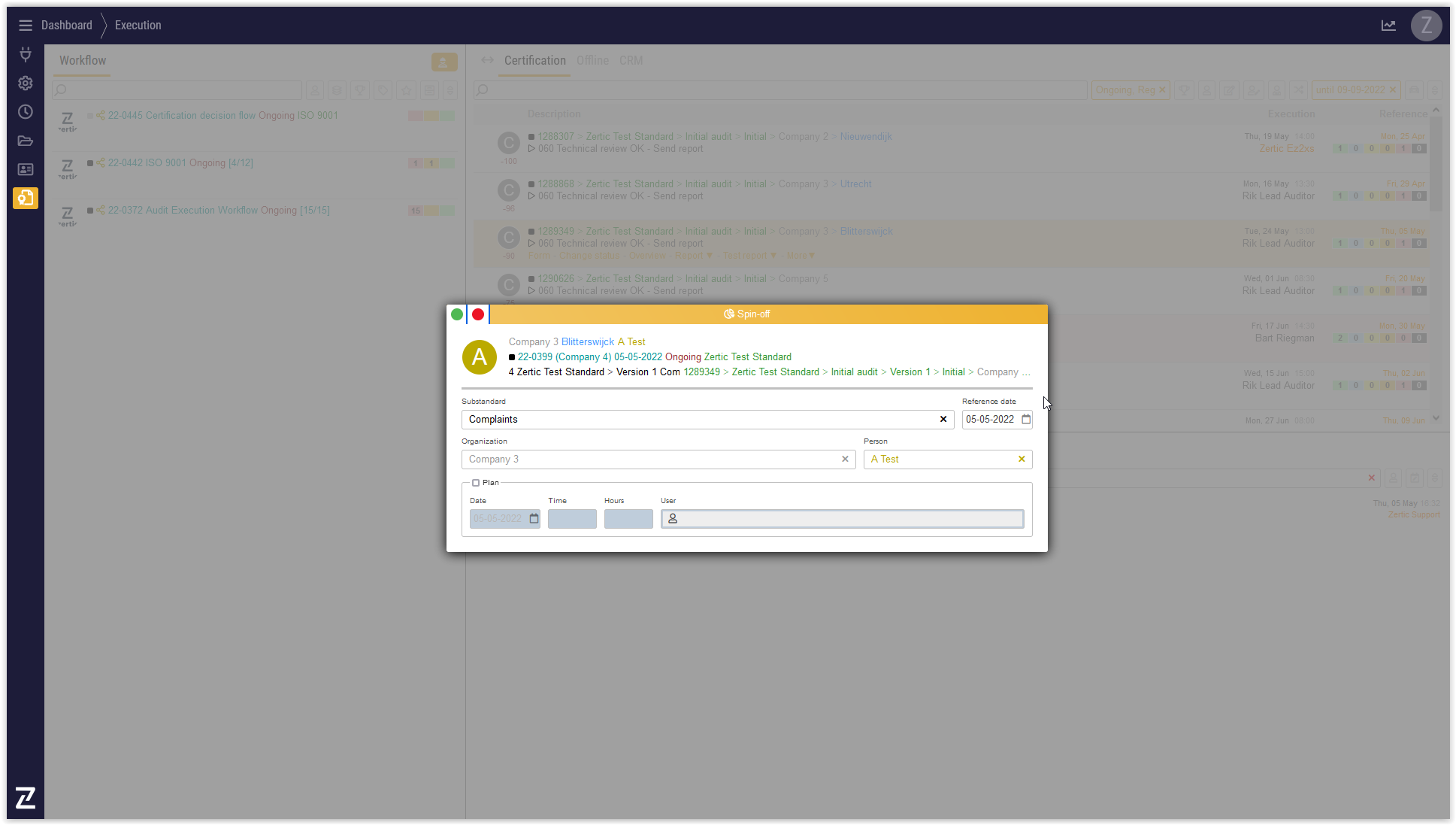Click the statistics chart icon in top bar
Viewport: 1456px width, 825px height.
pyautogui.click(x=1388, y=26)
